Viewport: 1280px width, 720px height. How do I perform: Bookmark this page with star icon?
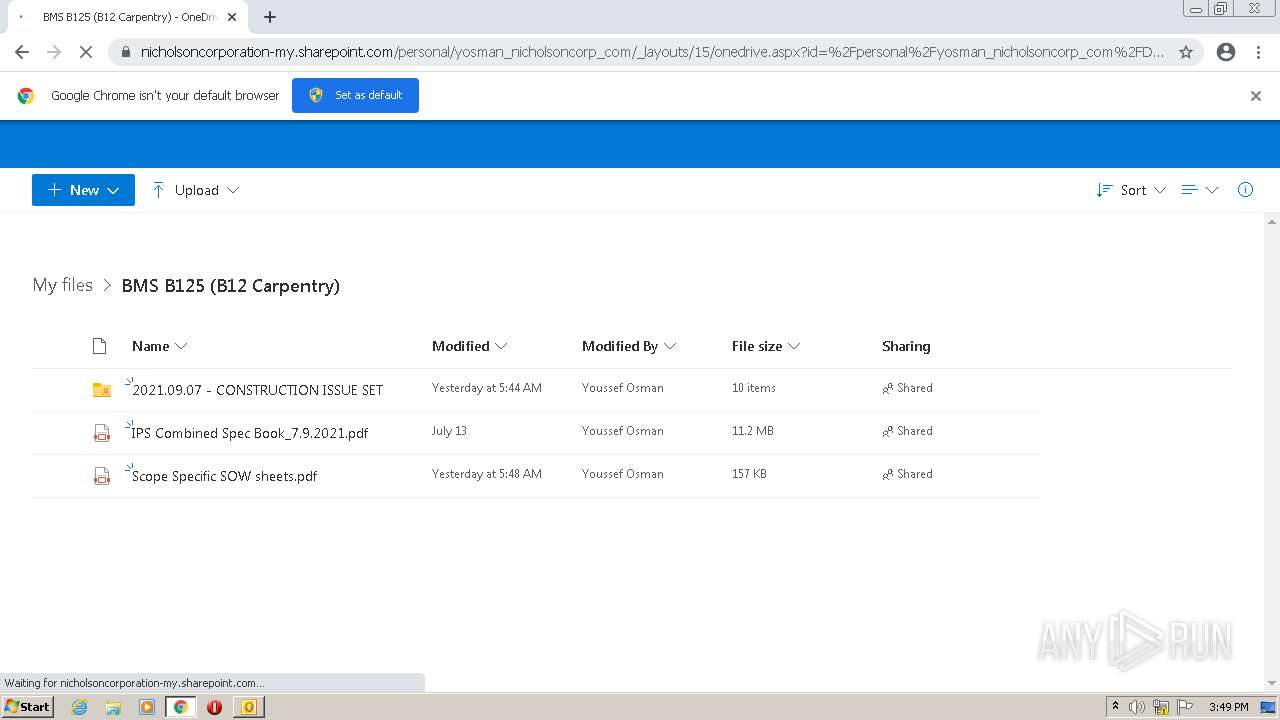1186,52
